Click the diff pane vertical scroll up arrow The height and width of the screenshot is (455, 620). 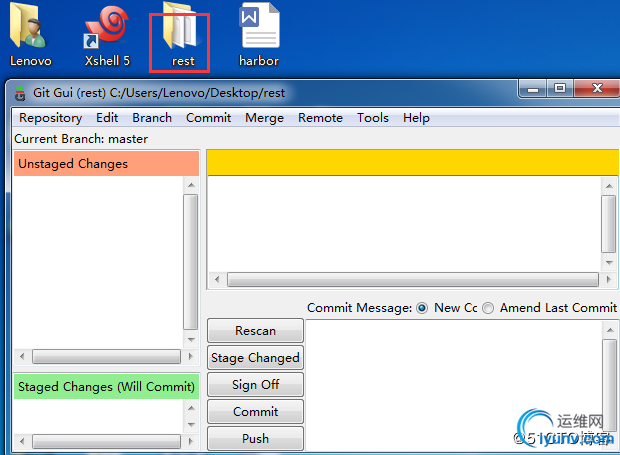609,186
